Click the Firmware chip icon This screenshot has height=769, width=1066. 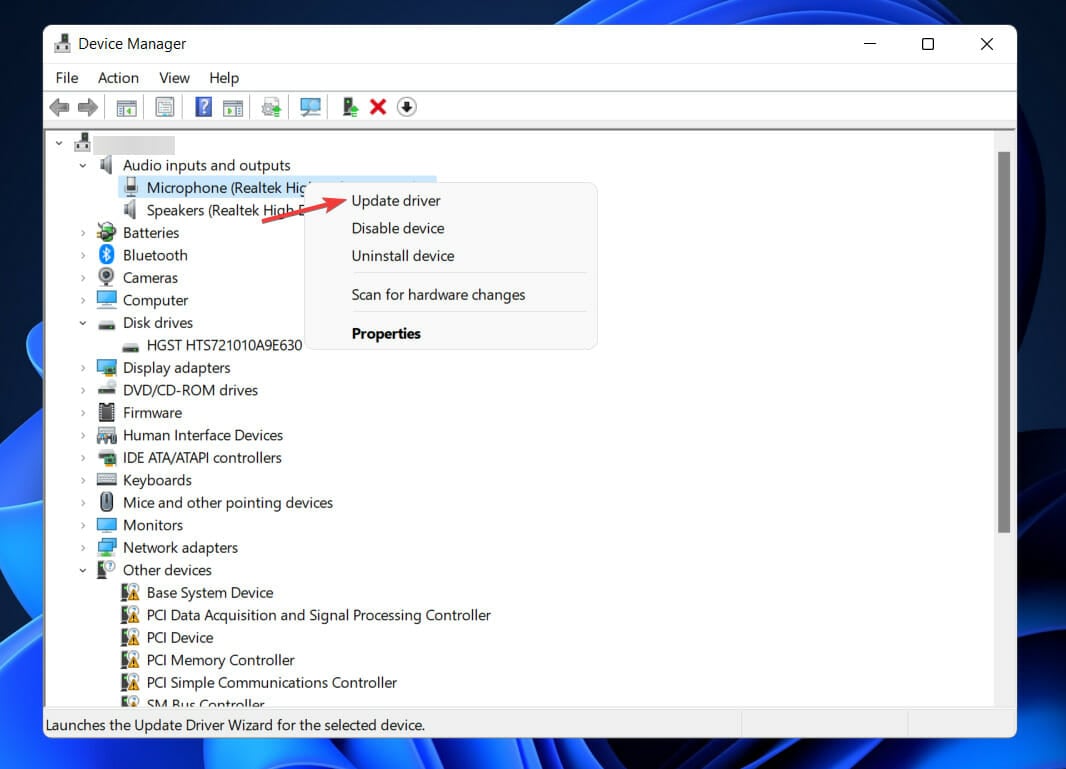pos(107,412)
